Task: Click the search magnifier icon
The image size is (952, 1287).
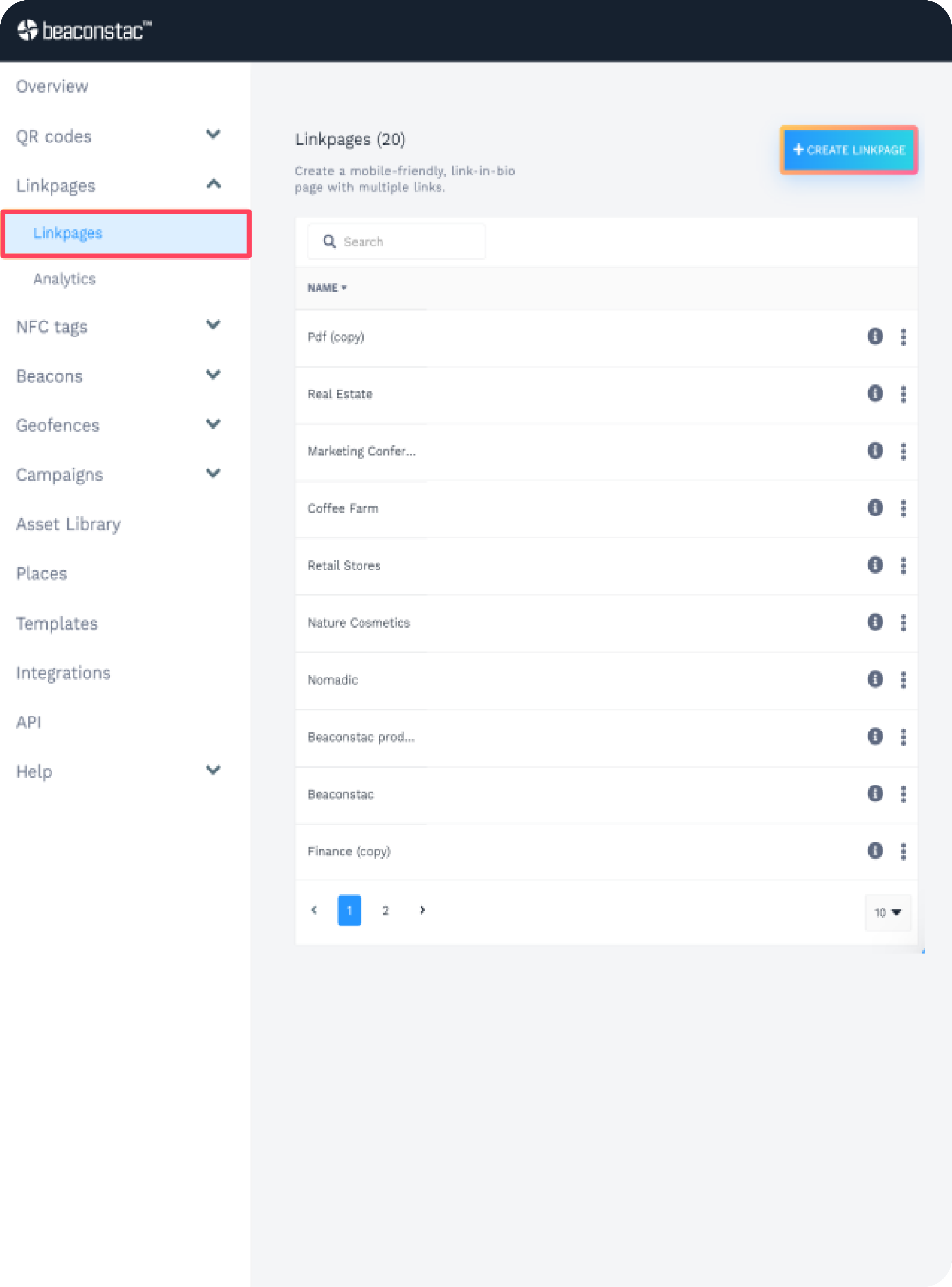Action: pos(329,241)
